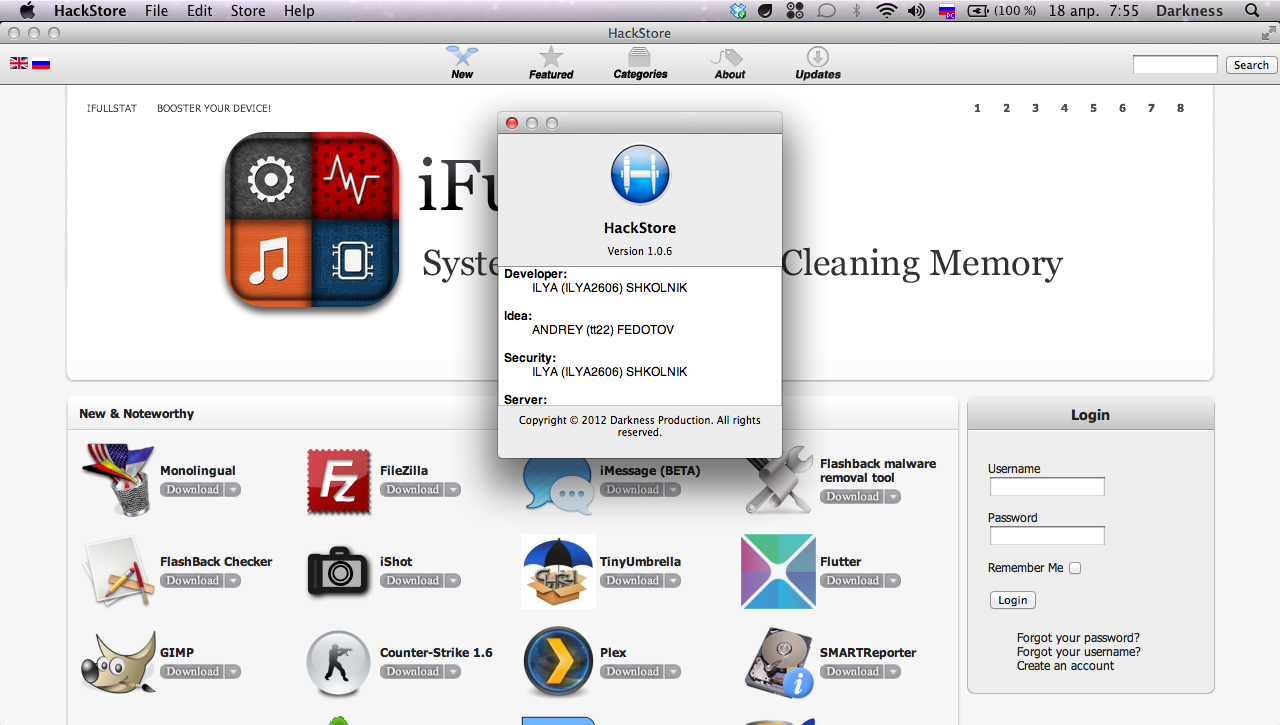The image size is (1280, 725).
Task: Focus the Username input field
Action: (1047, 487)
